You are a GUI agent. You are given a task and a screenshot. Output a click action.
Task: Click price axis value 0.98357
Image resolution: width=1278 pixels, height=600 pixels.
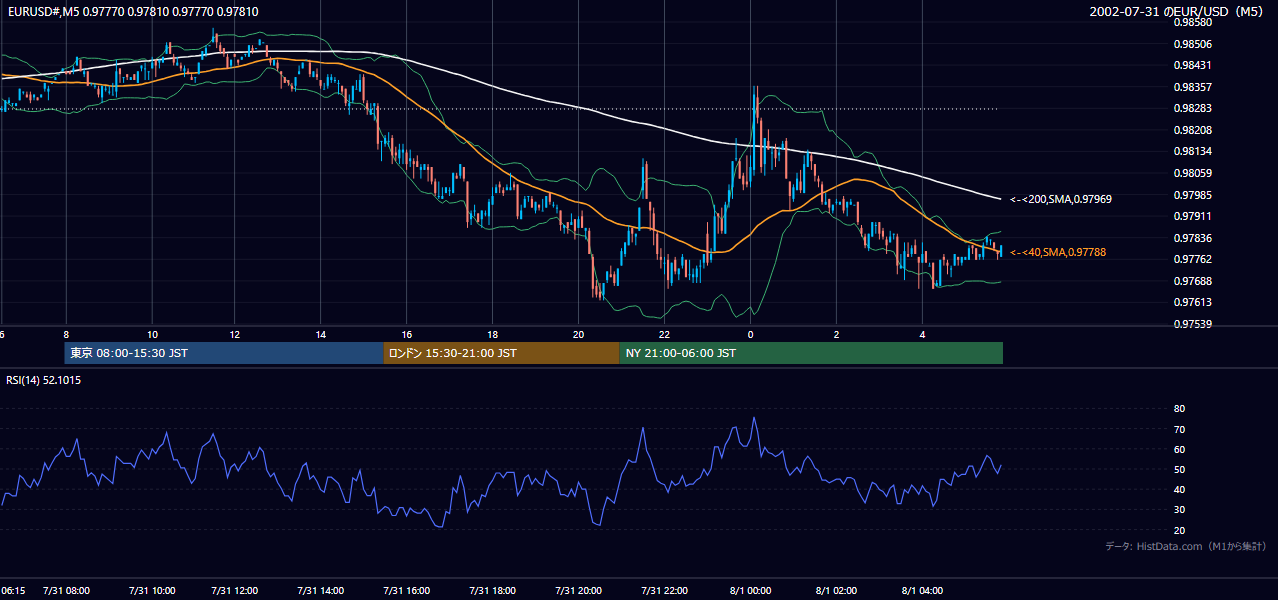click(x=1193, y=87)
